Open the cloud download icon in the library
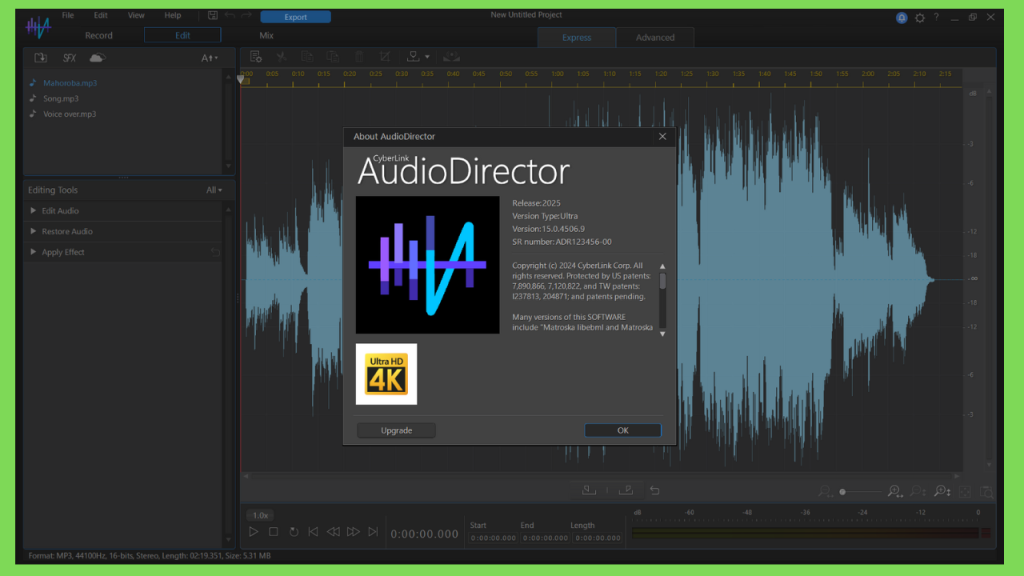The height and width of the screenshot is (576, 1024). (x=97, y=58)
